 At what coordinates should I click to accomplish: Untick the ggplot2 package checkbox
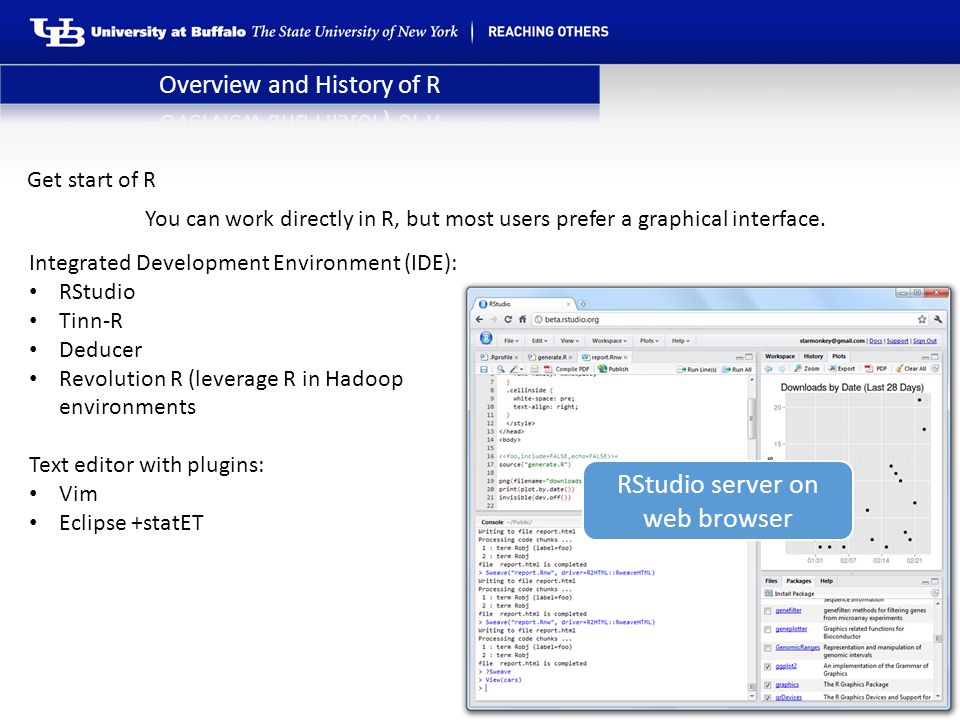pos(768,667)
